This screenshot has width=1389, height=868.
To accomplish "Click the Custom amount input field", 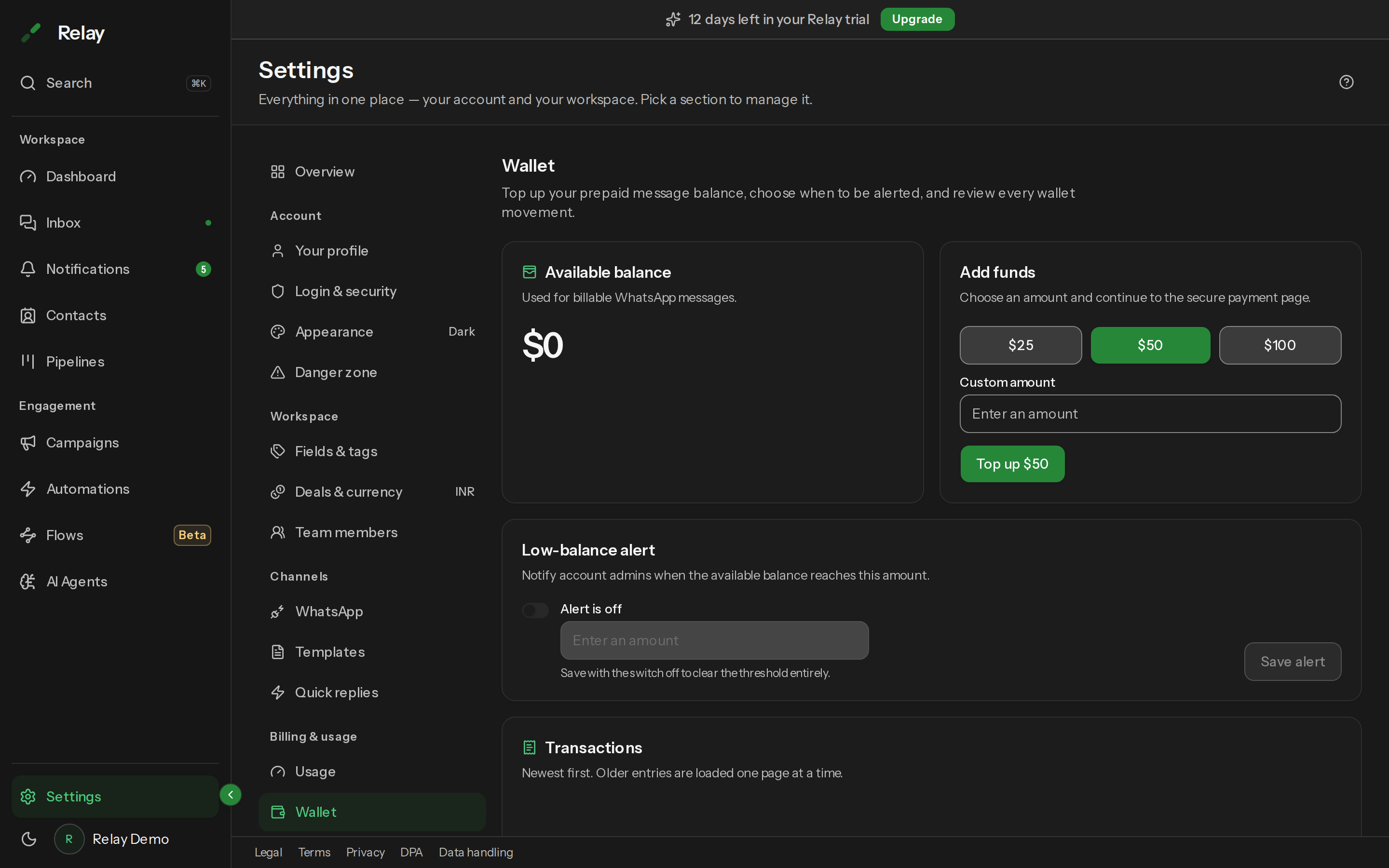I will 1150,414.
